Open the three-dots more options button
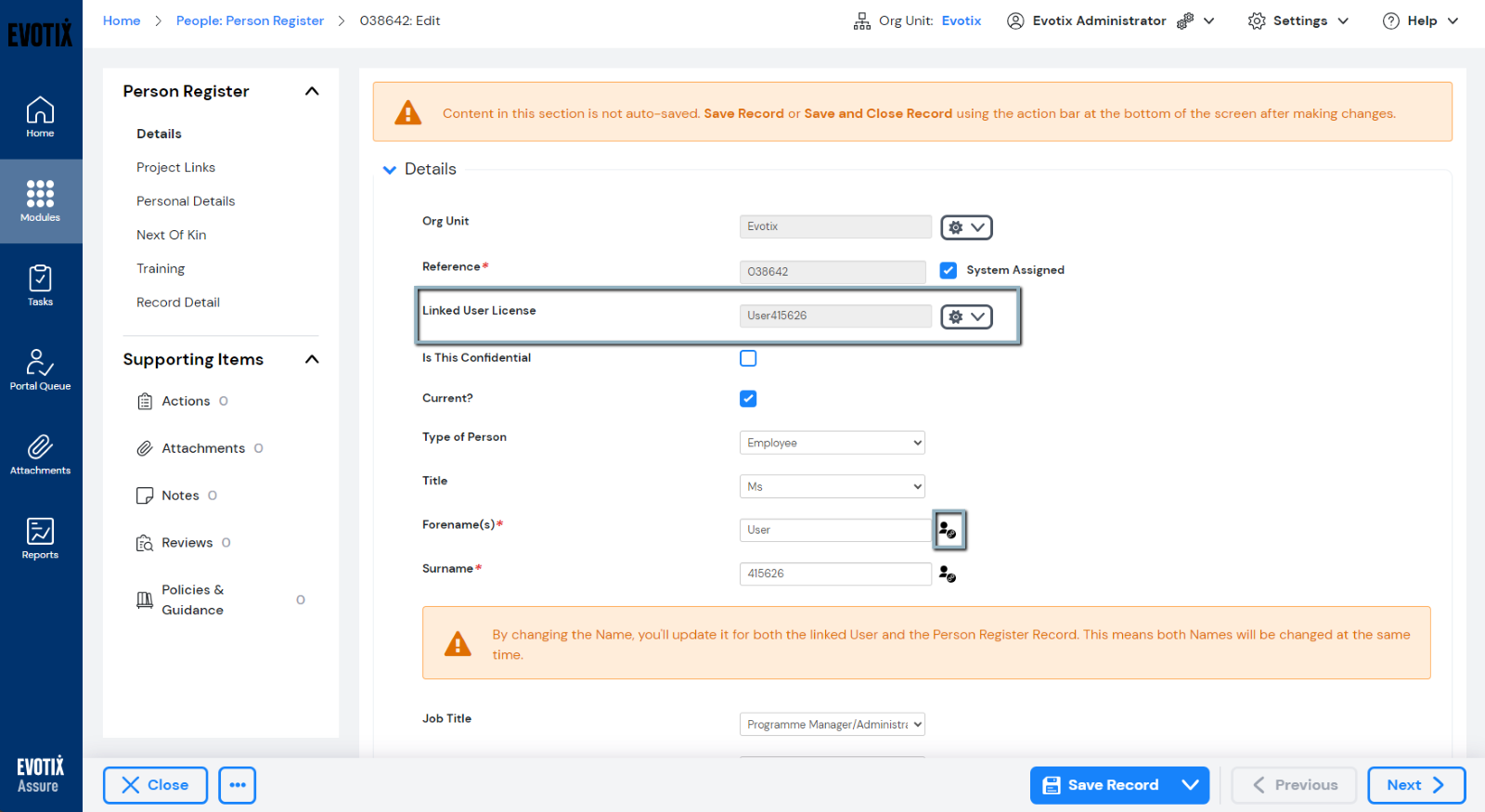Viewport: 1485px width, 812px height. 238,785
